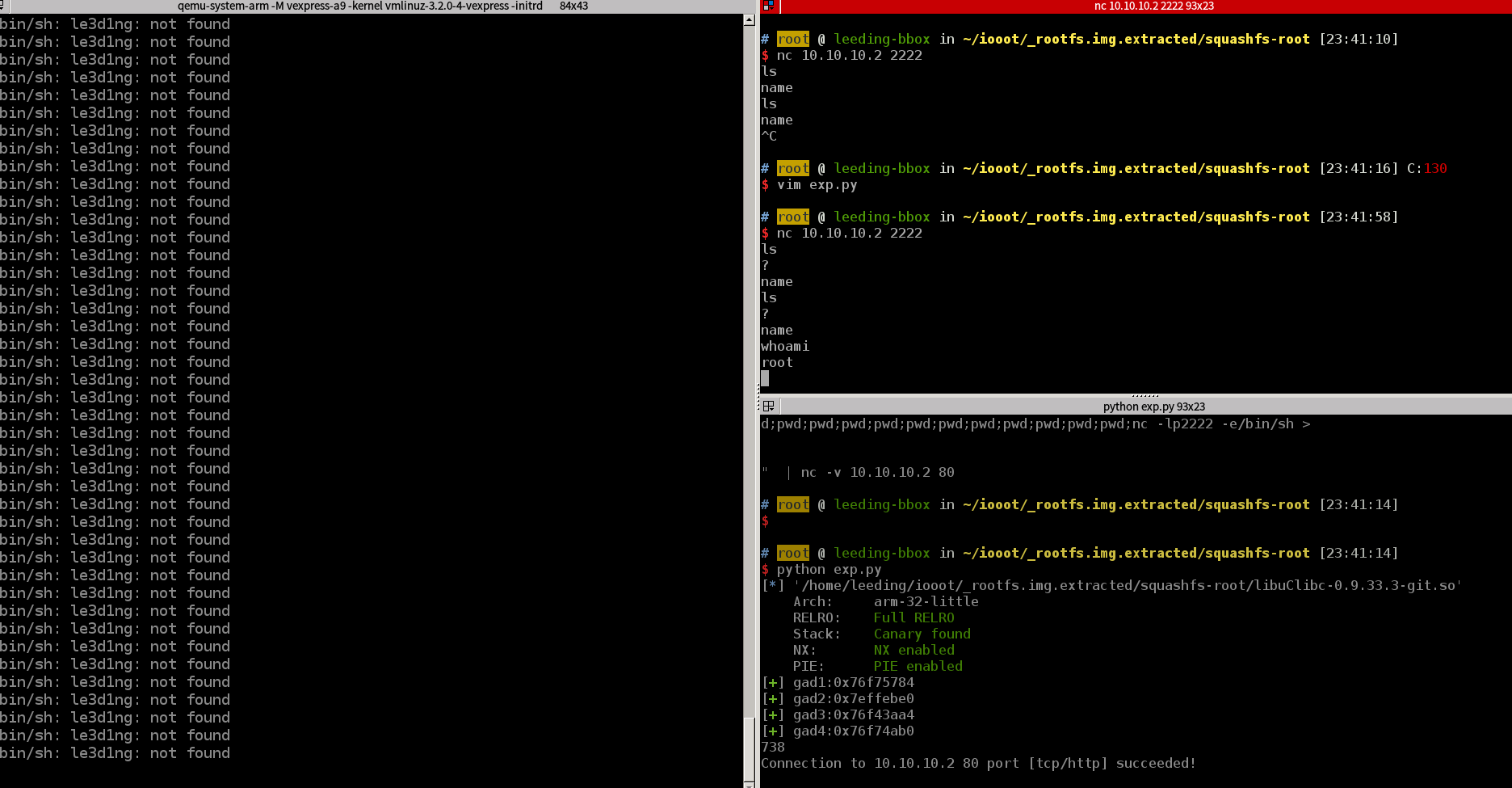Image resolution: width=1512 pixels, height=788 pixels.
Task: Click the timestamp [23:41:10]
Action: [1358, 39]
